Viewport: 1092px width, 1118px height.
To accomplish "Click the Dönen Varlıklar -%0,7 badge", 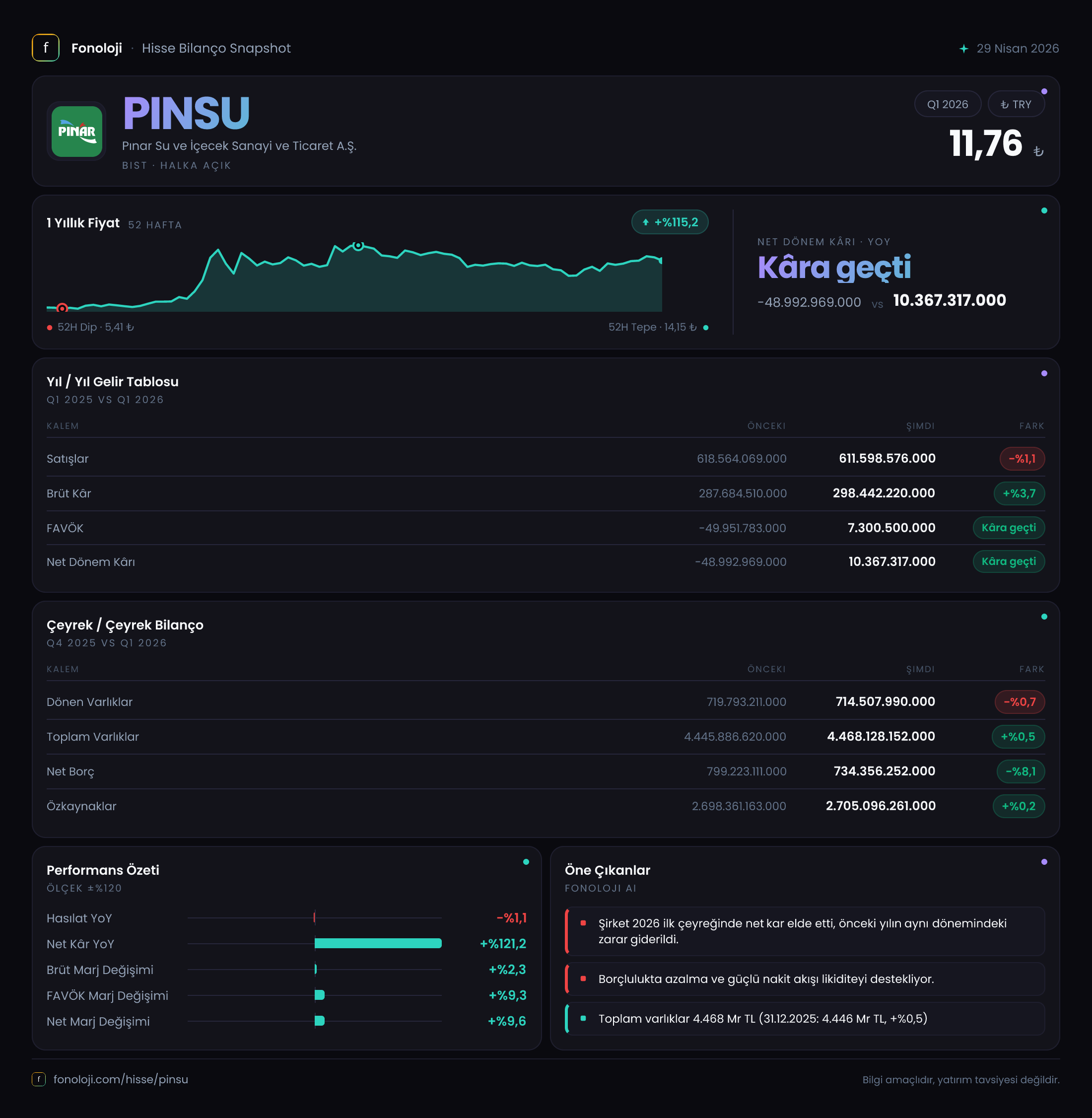I will 1020,702.
